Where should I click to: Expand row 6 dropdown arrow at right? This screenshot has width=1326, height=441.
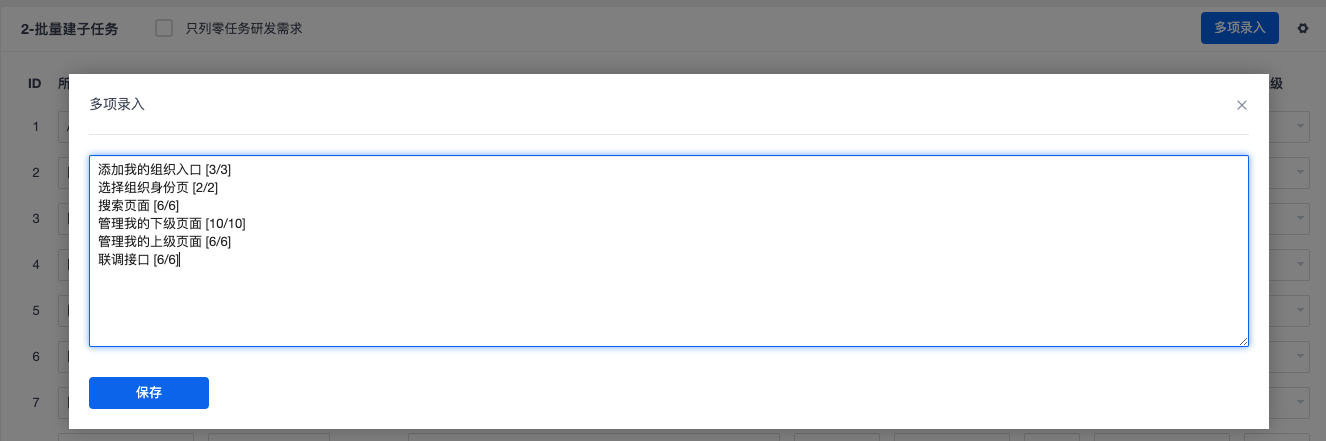point(1301,357)
